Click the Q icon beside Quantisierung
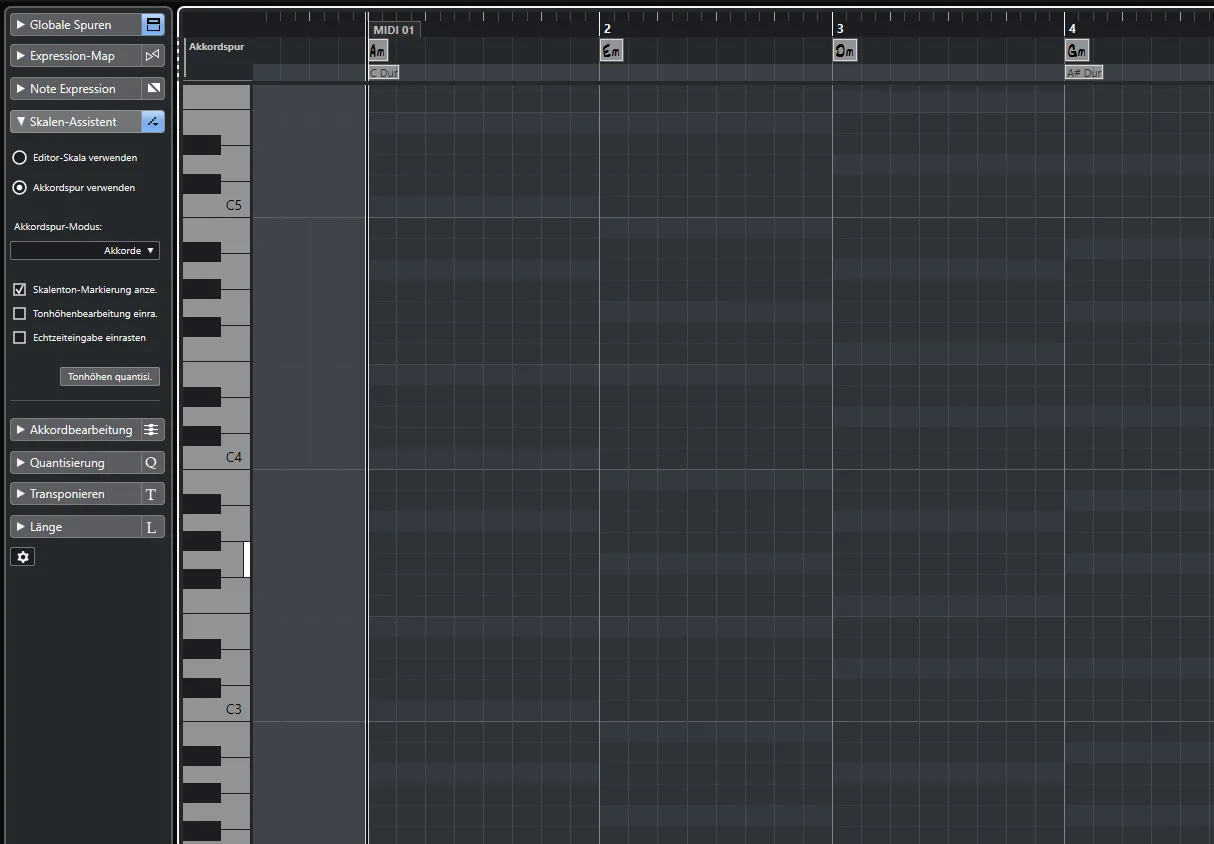Screen dimensions: 1214x844 click(x=152, y=463)
